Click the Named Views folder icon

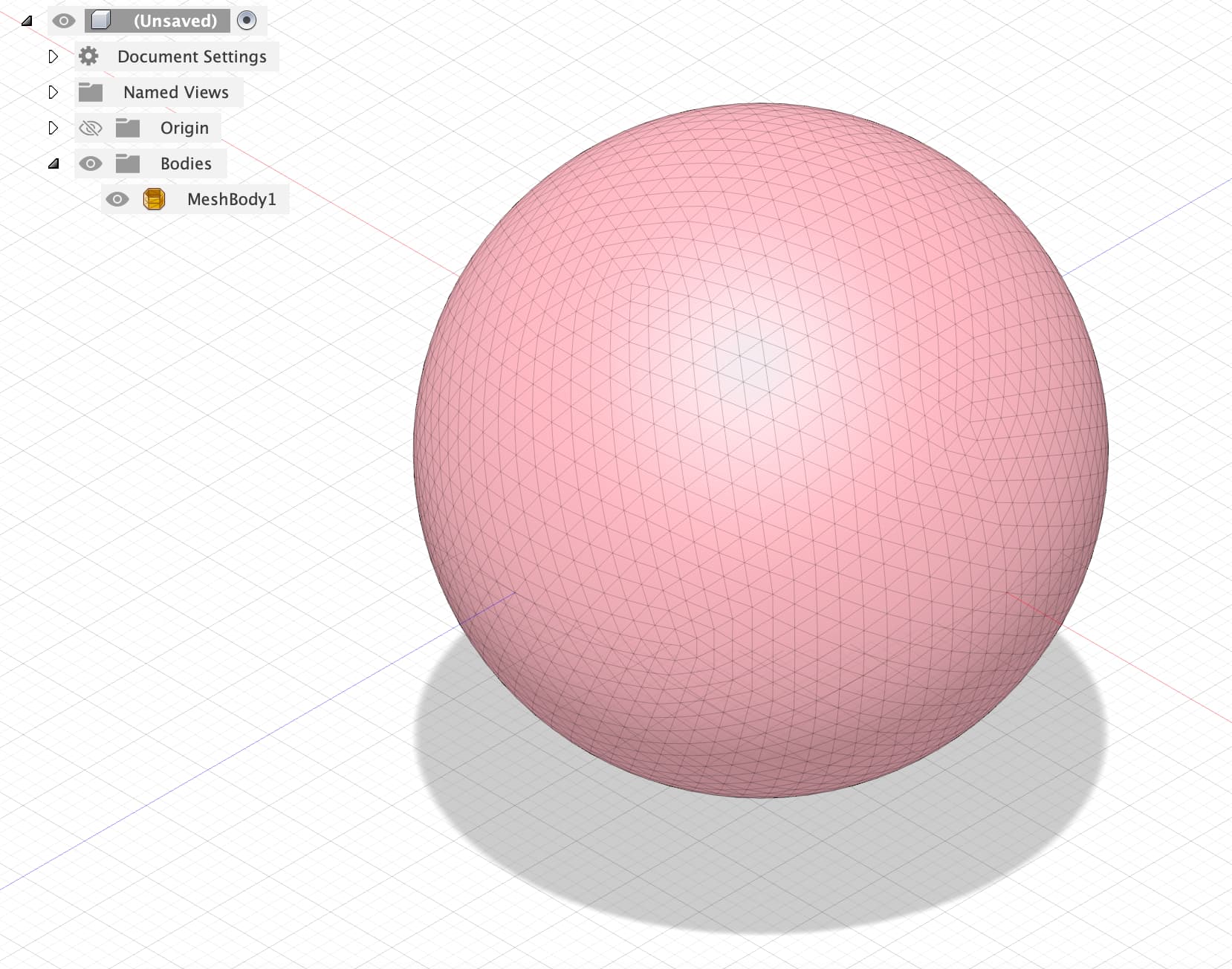point(91,91)
